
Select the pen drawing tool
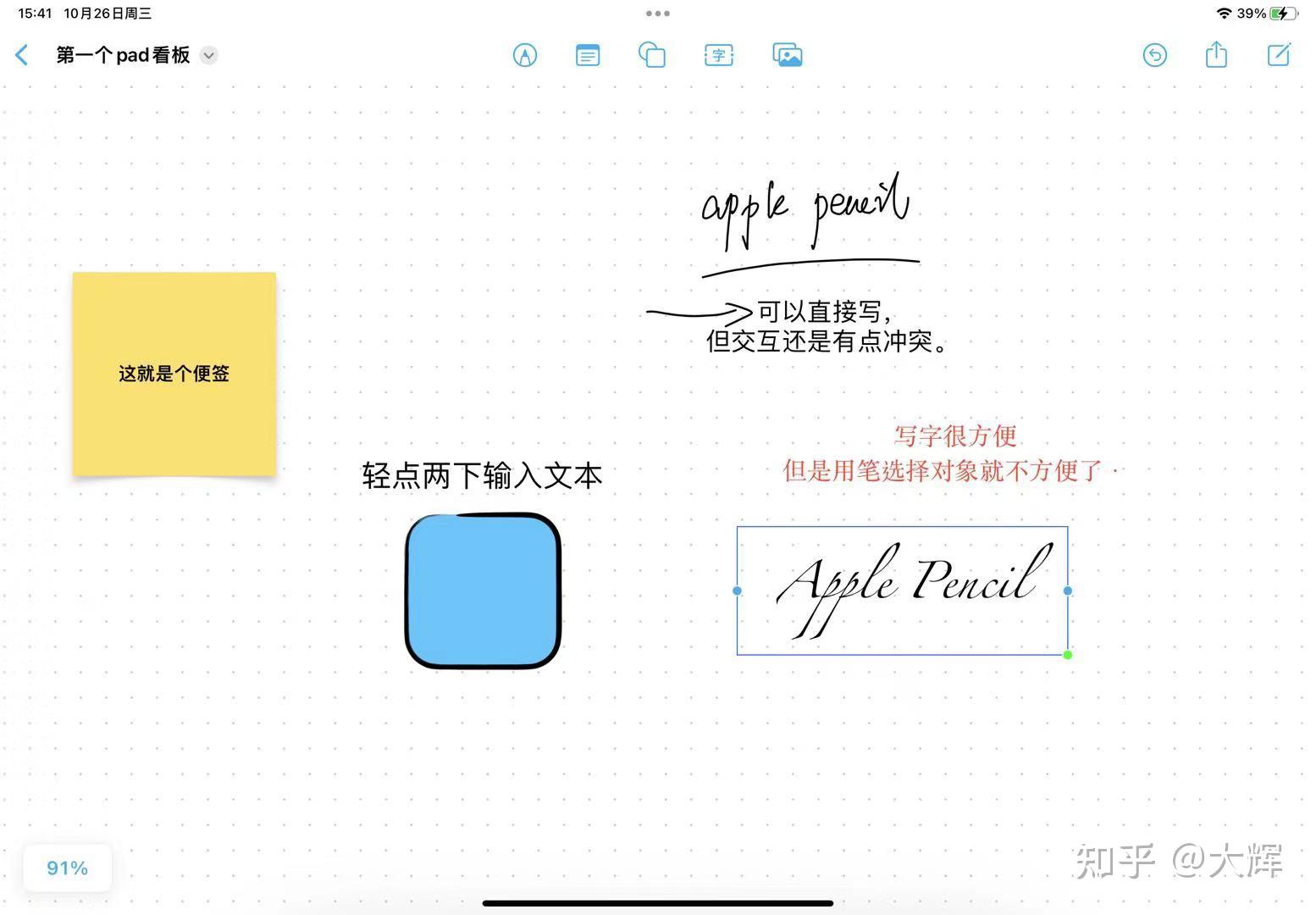pyautogui.click(x=525, y=54)
